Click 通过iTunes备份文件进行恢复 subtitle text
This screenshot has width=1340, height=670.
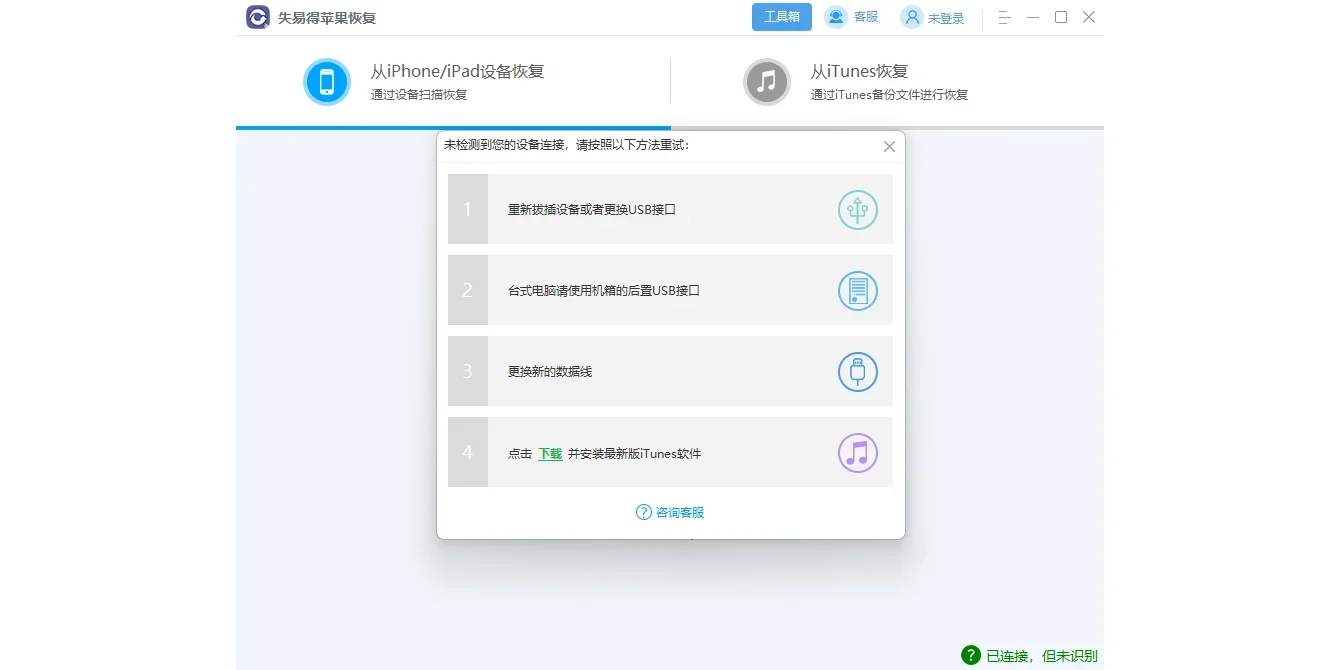point(889,95)
